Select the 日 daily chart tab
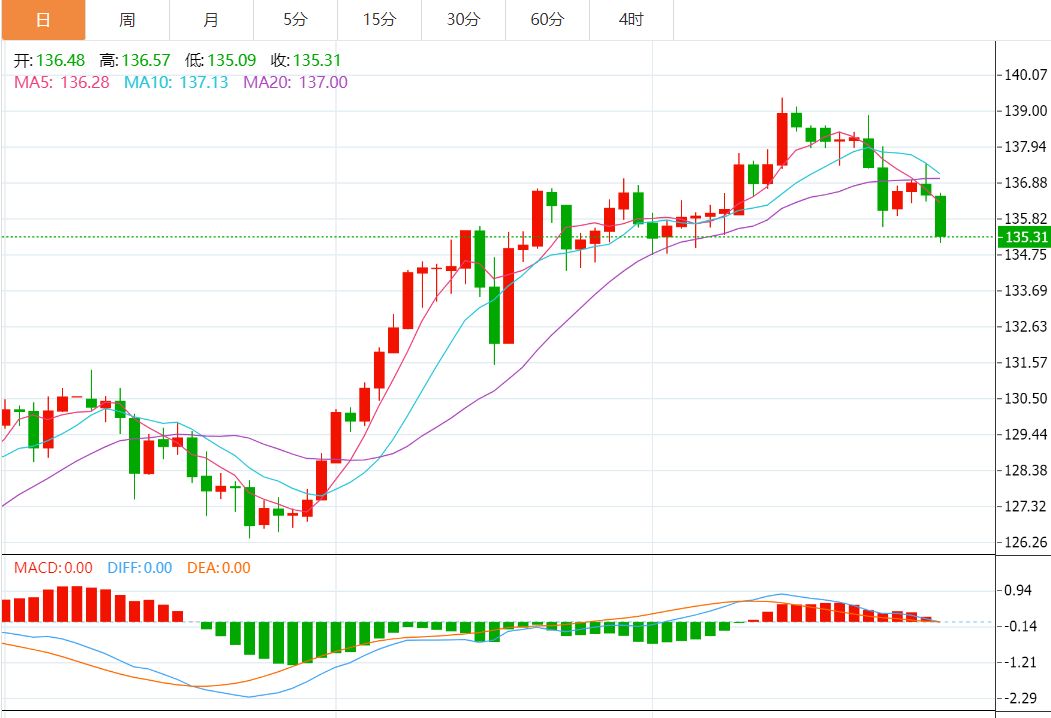Image resolution: width=1051 pixels, height=718 pixels. tap(44, 20)
